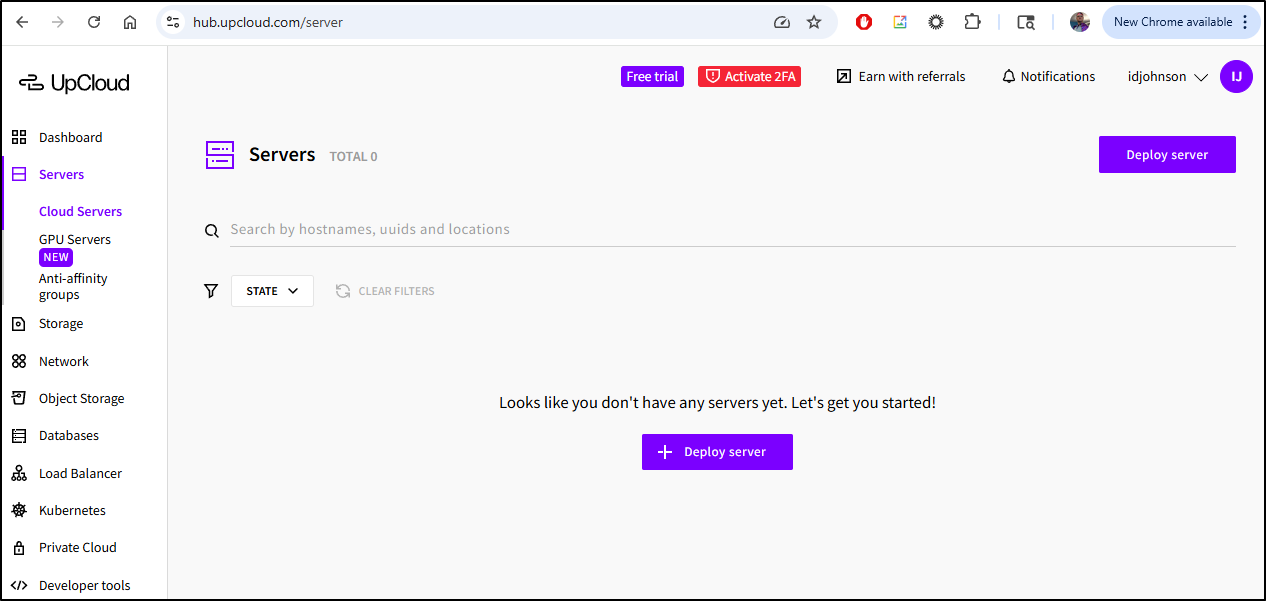The width and height of the screenshot is (1266, 601).
Task: Open Storage via its sidebar icon
Action: 19,324
